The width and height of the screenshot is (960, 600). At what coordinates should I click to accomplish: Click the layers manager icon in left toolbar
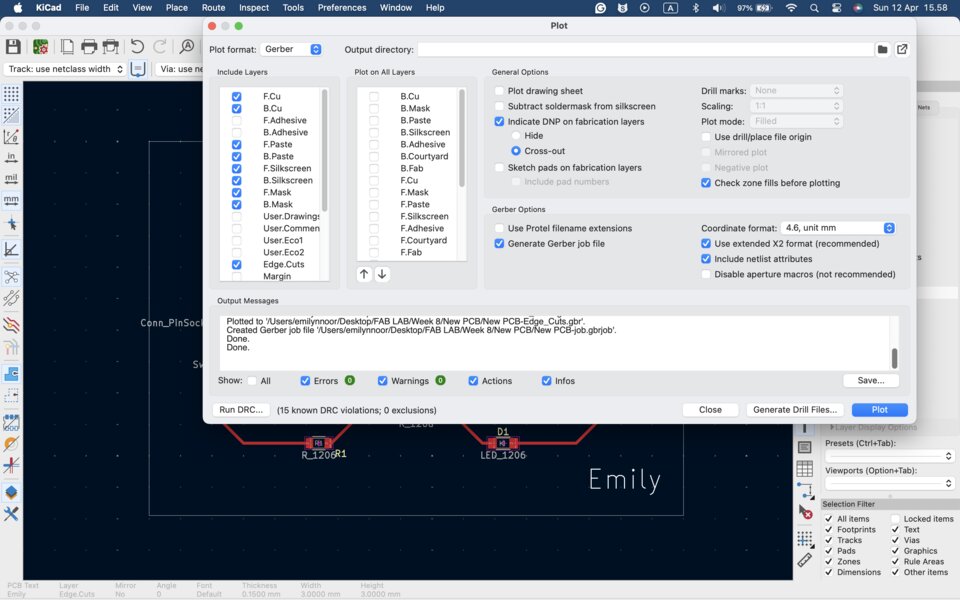pos(11,492)
